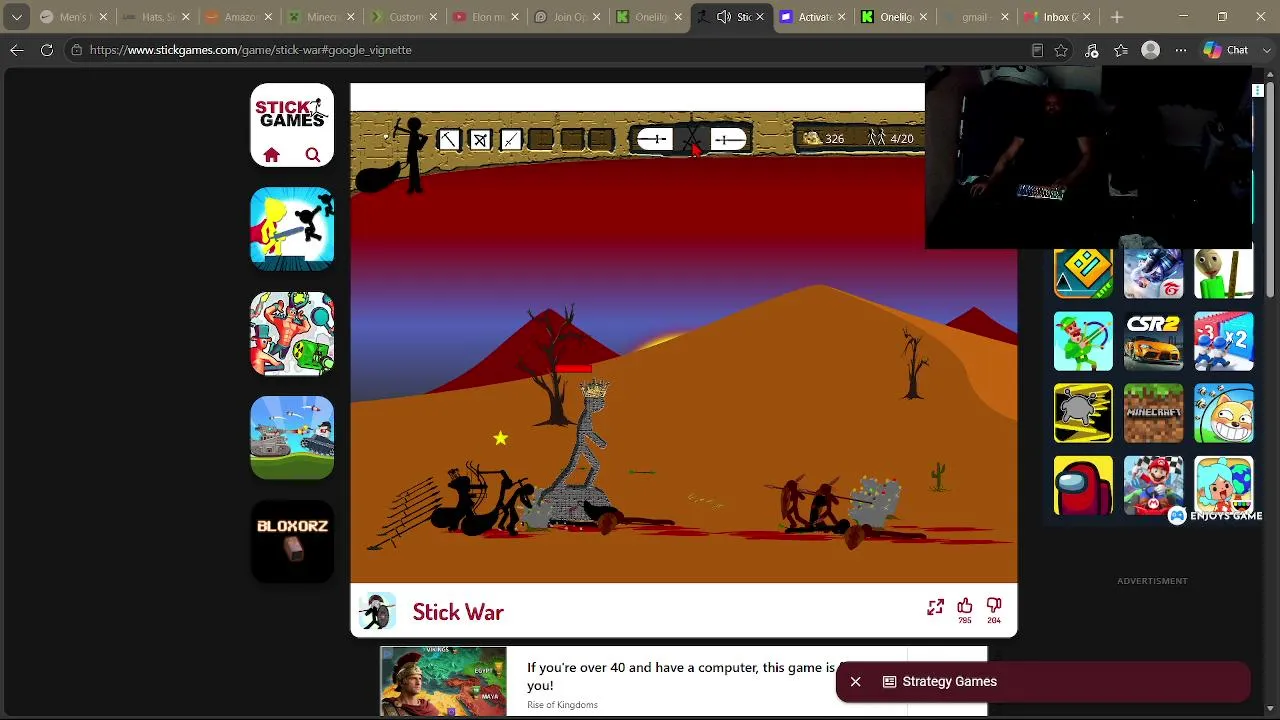The image size is (1280, 720).
Task: Open the gray blob yellow spikes ad icon
Action: [x=1083, y=413]
